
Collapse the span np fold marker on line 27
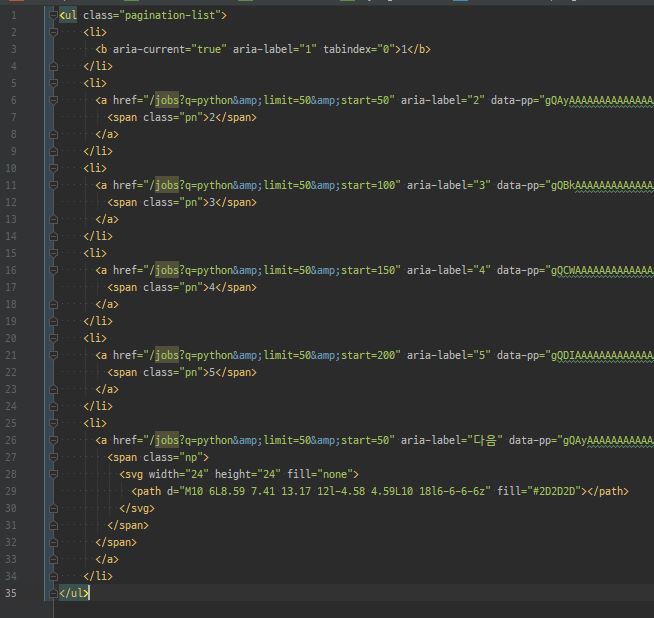point(53,457)
